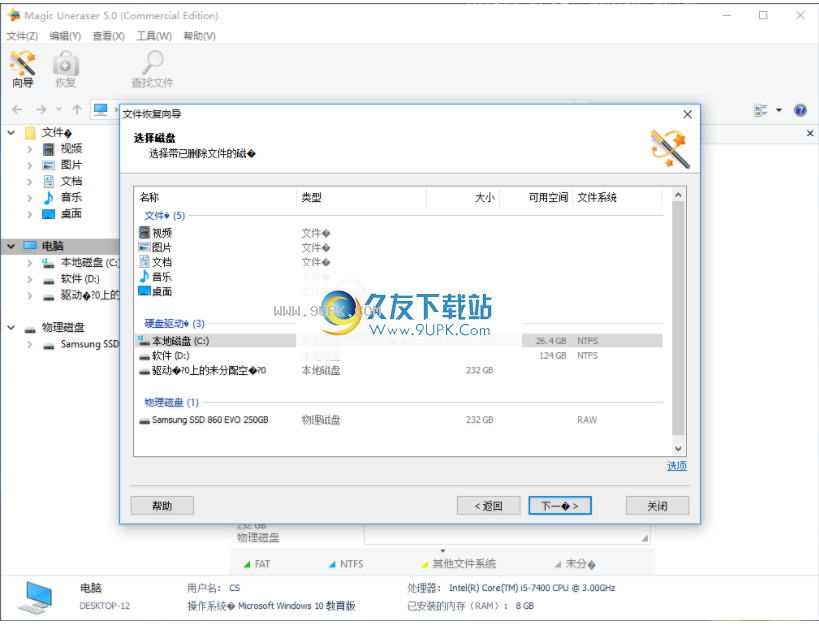
Task: Click the wizard list scrollbar down arrow
Action: [x=678, y=449]
